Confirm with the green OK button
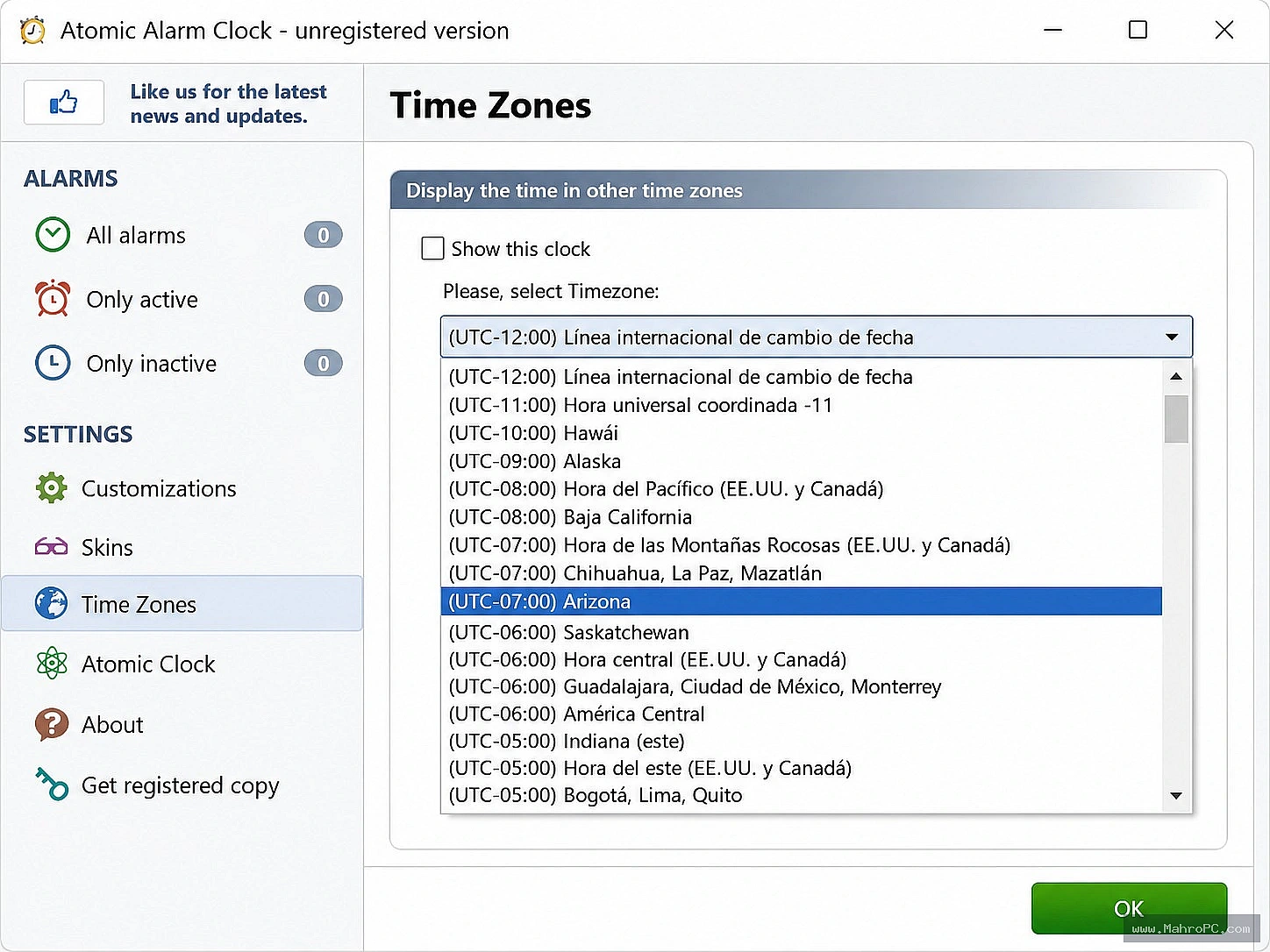 [x=1129, y=908]
